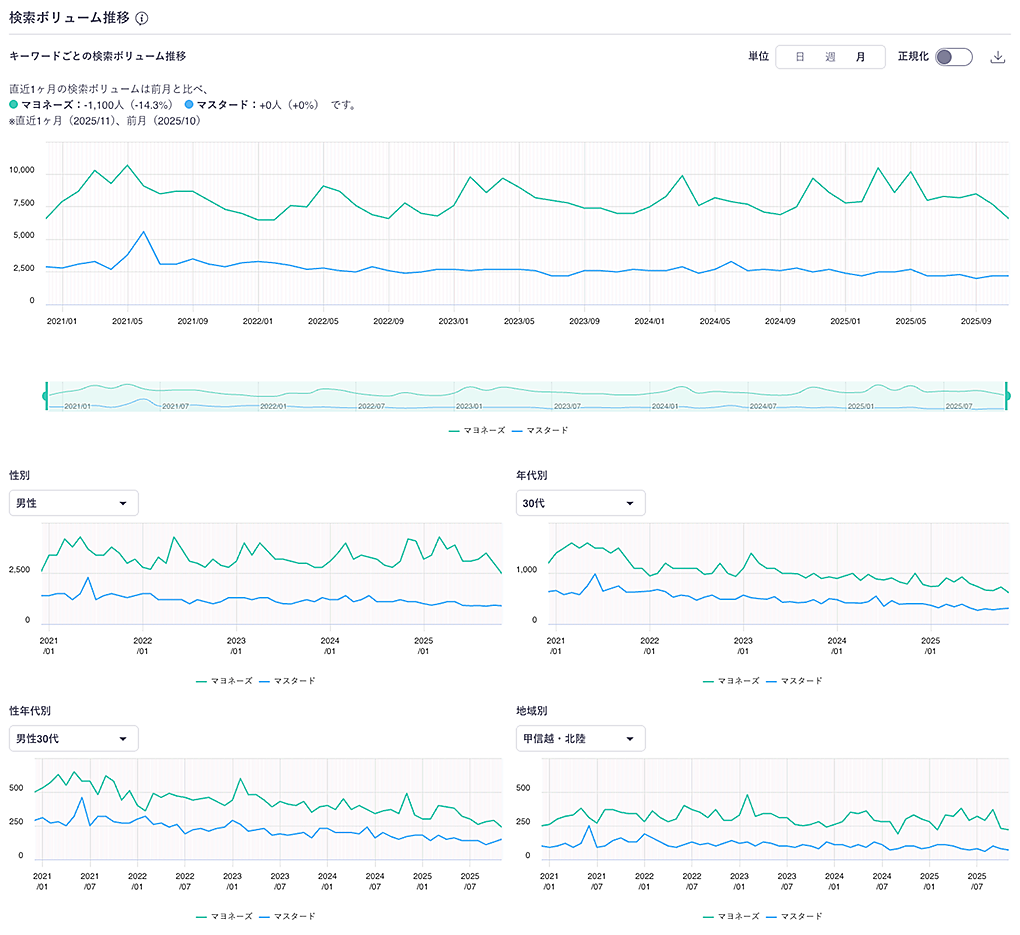1020x935 pixels.
Task: Hide マヨネーズ series in 性別 chart legend
Action: (225, 680)
